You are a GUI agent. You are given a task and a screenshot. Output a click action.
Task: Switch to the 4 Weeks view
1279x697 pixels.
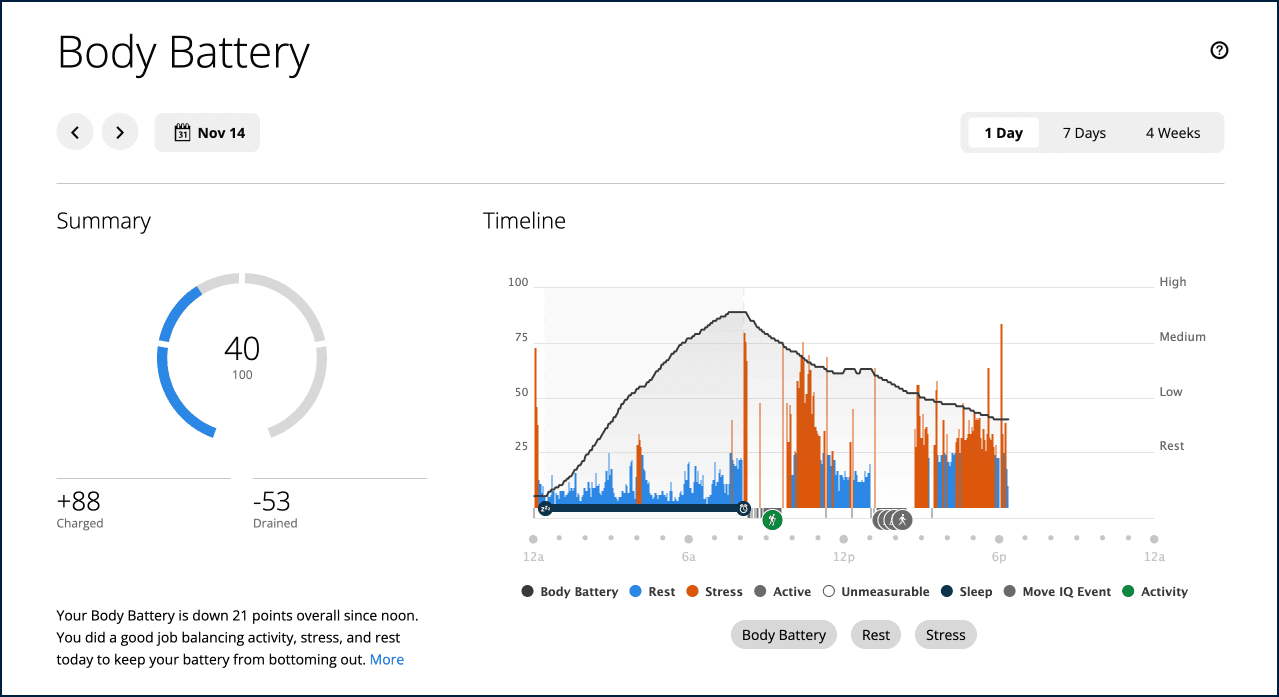pyautogui.click(x=1173, y=133)
